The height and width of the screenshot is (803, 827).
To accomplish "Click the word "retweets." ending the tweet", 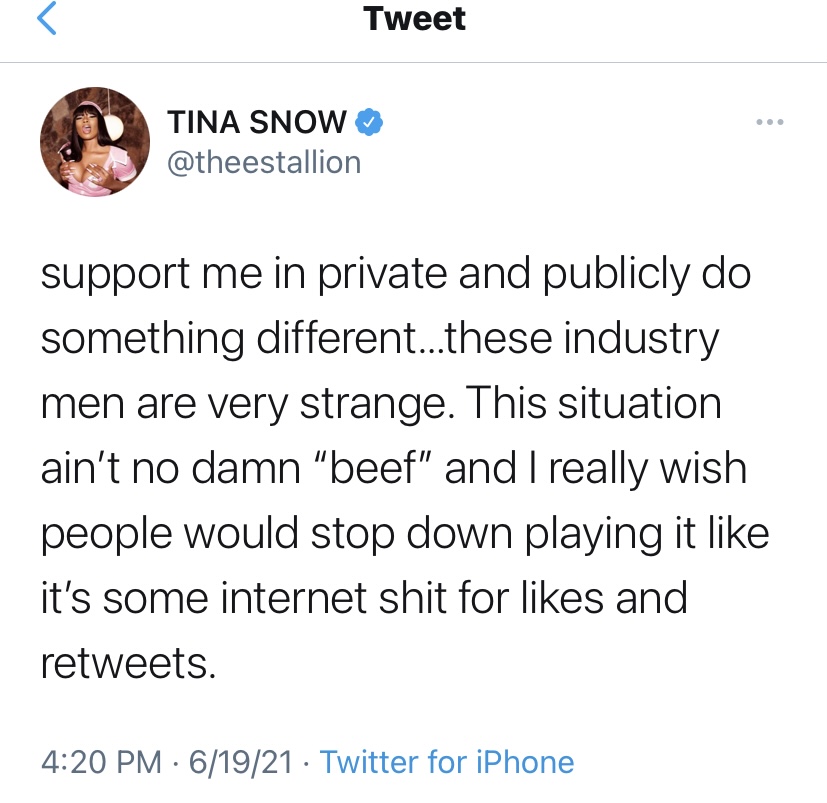I will coord(129,663).
